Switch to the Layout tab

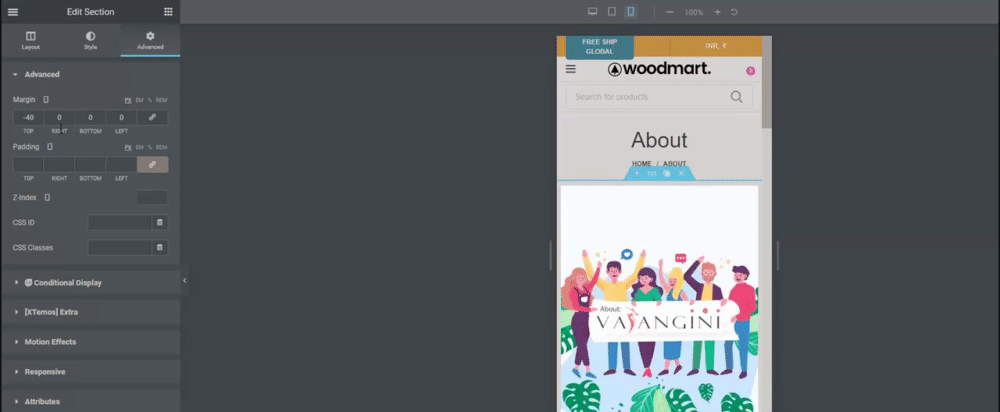click(31, 41)
